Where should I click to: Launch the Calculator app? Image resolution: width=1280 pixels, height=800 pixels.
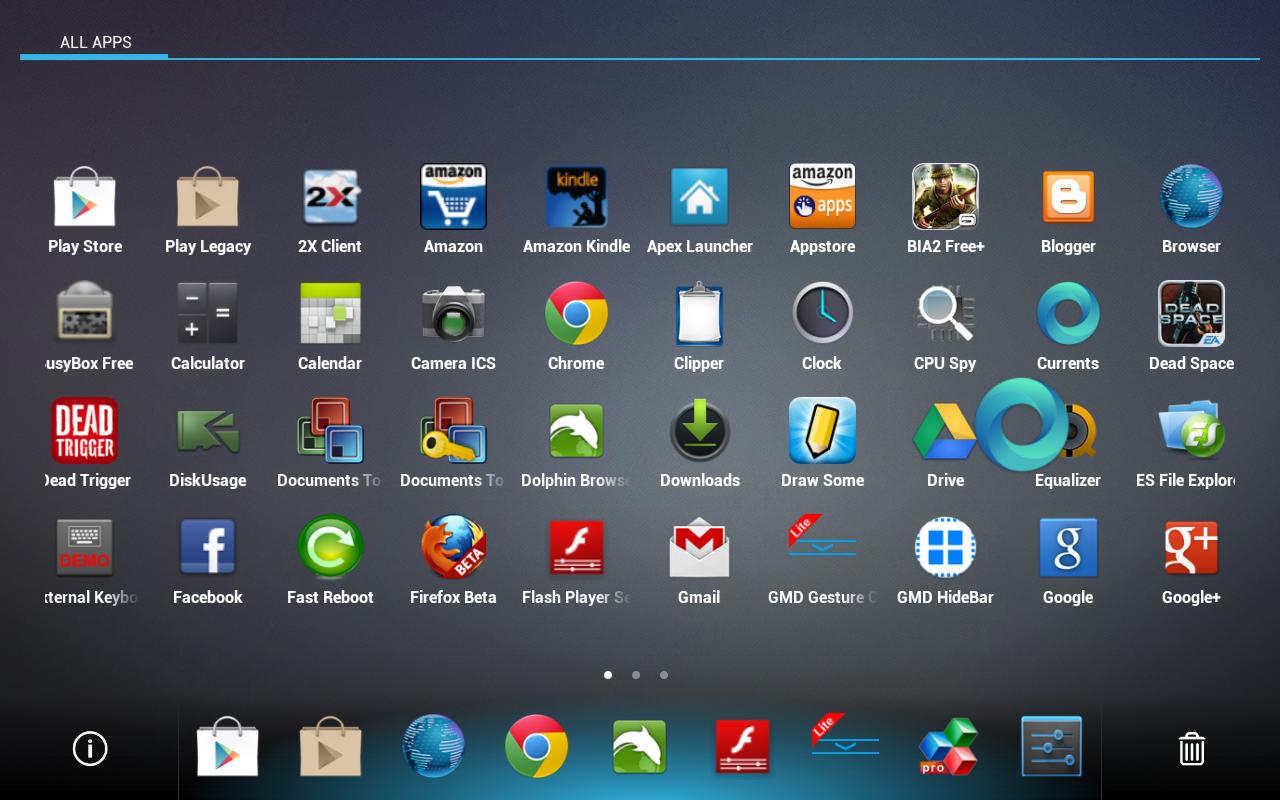pyautogui.click(x=208, y=314)
